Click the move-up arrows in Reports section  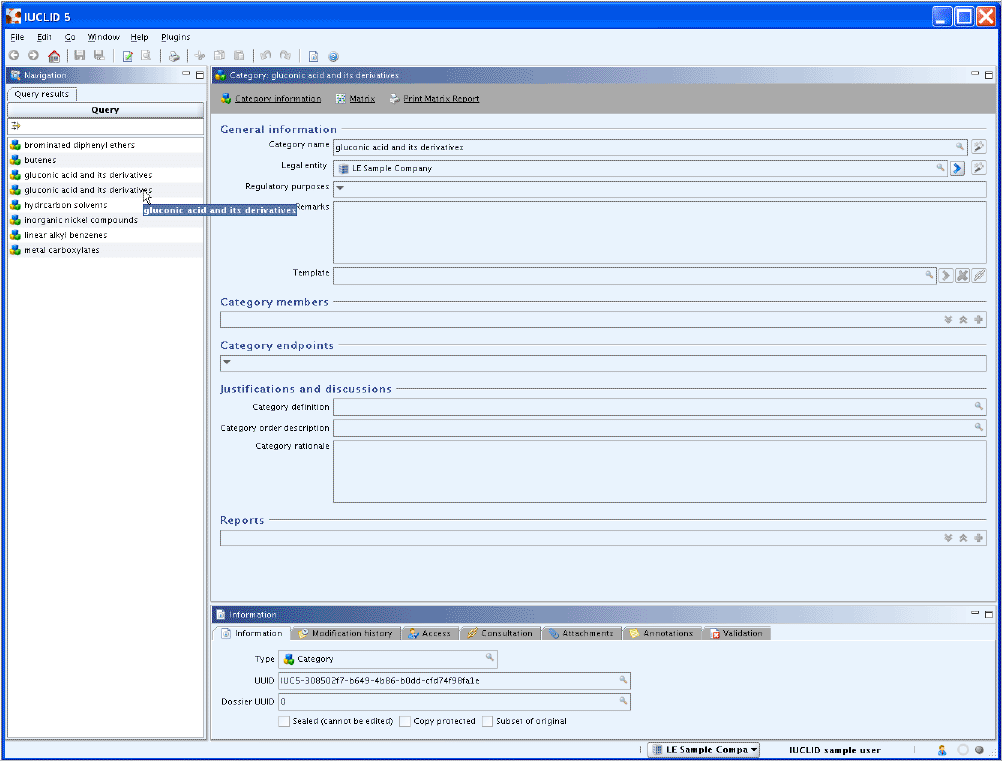[963, 538]
